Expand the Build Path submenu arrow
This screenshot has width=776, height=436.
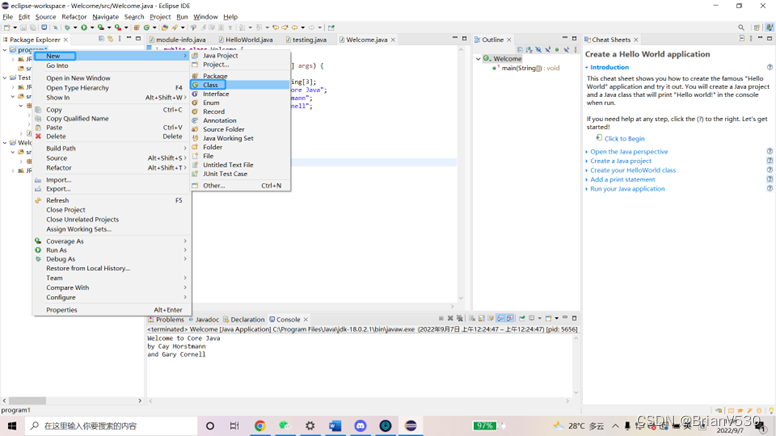tap(185, 148)
